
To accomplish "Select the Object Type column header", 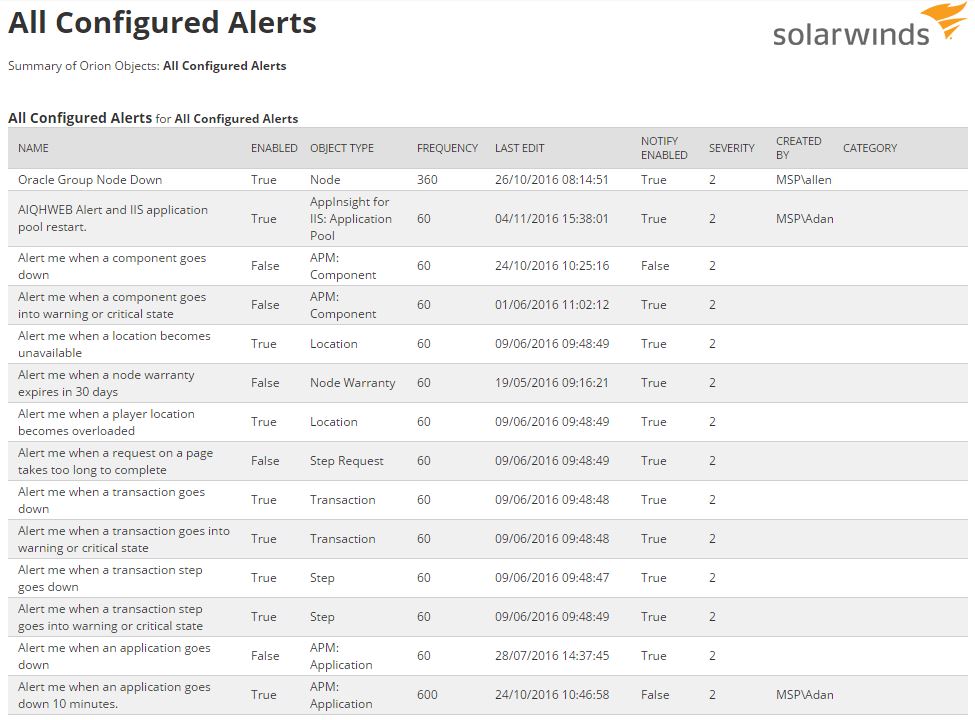I will [342, 148].
